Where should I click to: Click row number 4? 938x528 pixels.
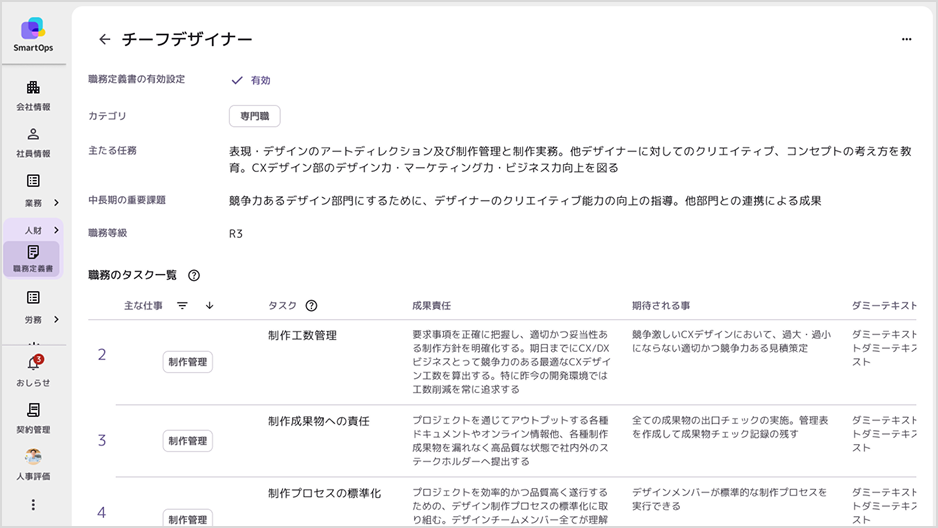point(102,512)
